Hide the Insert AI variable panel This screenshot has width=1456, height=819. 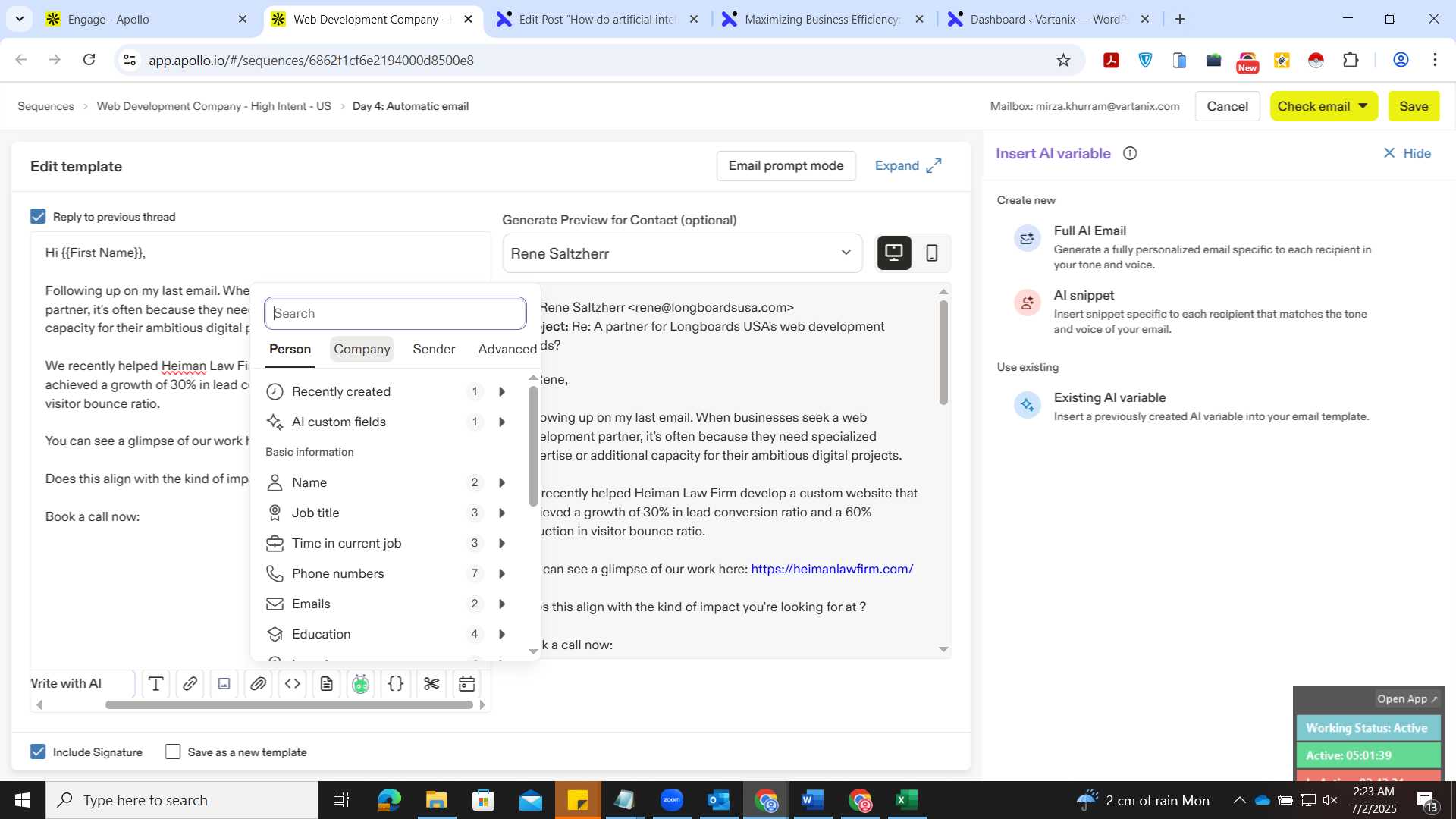pyautogui.click(x=1407, y=153)
